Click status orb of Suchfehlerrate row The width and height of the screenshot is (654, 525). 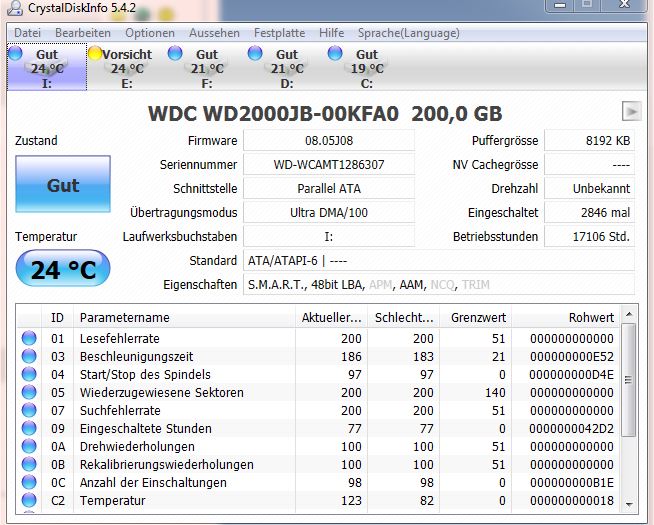pos(29,410)
